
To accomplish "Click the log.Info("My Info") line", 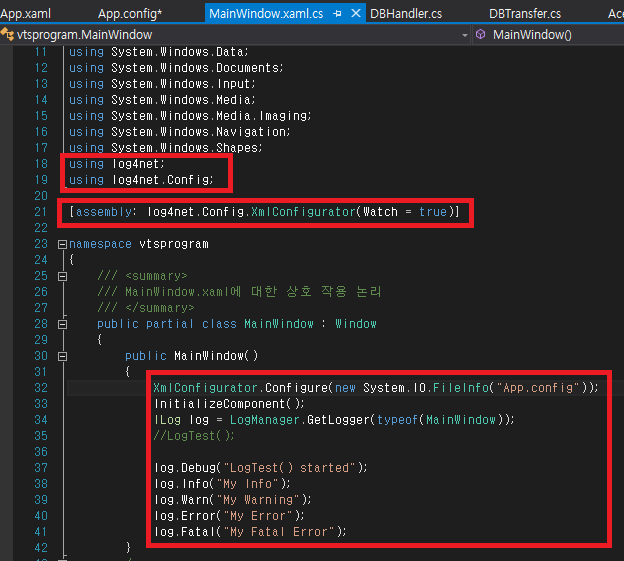I will 222,483.
